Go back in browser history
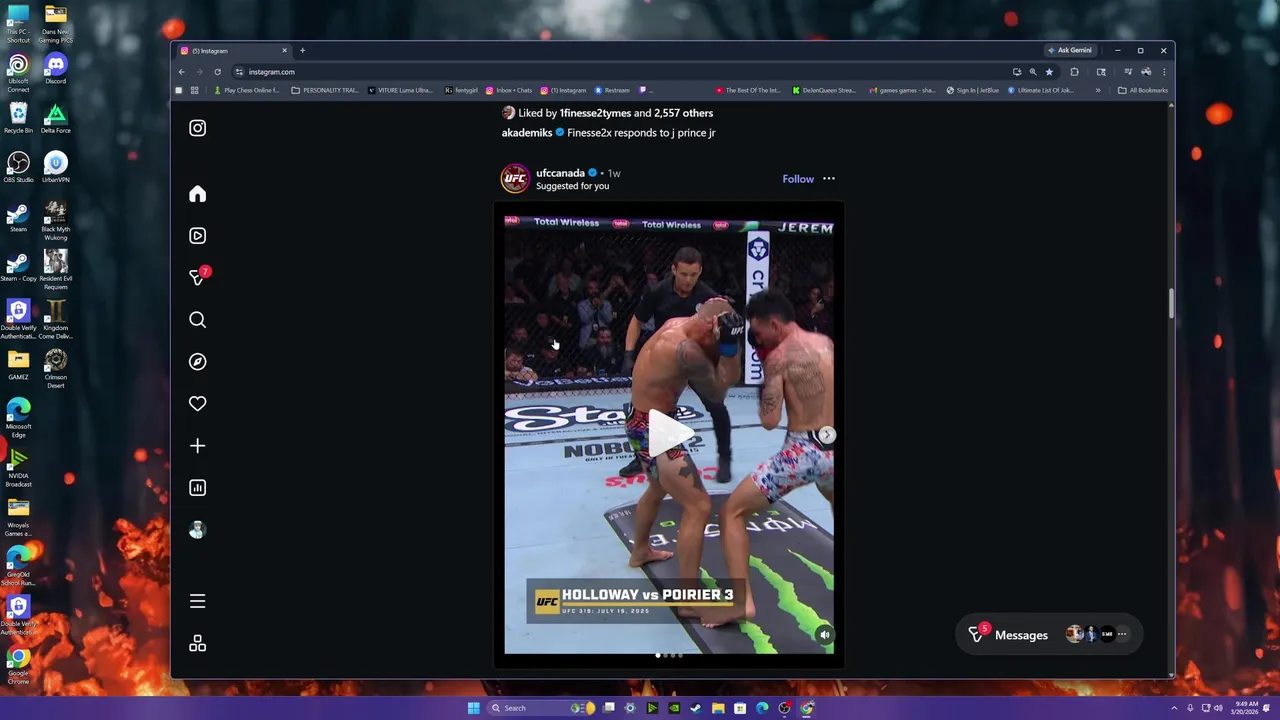 click(x=181, y=72)
